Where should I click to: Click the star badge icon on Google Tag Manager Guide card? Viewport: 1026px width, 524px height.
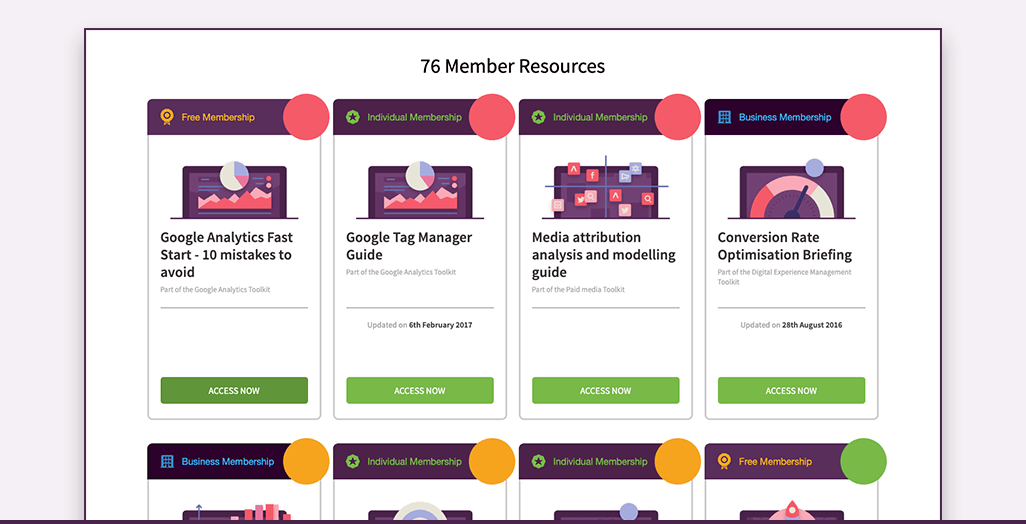(352, 117)
